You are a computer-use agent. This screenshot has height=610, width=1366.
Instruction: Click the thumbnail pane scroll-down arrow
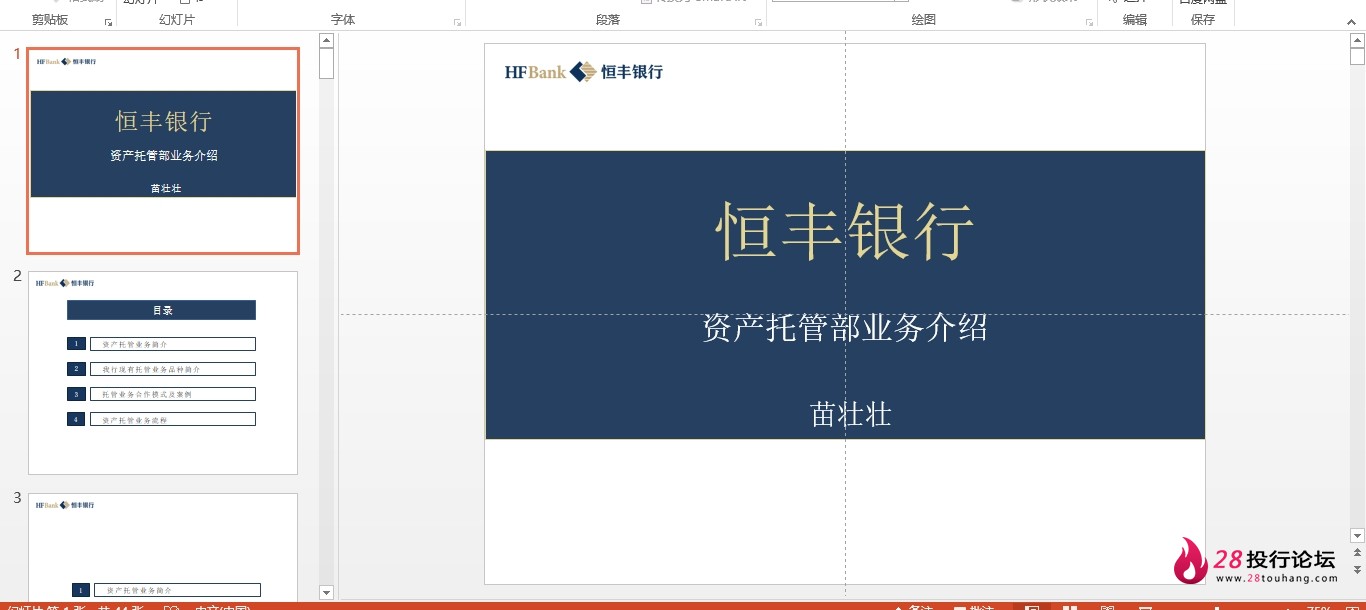[x=326, y=593]
